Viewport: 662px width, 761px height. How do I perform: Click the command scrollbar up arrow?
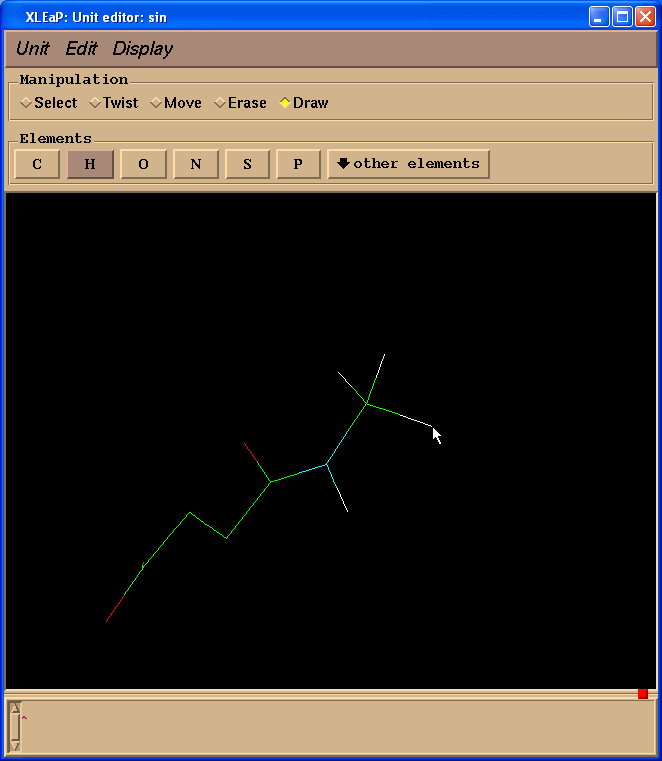click(x=15, y=708)
